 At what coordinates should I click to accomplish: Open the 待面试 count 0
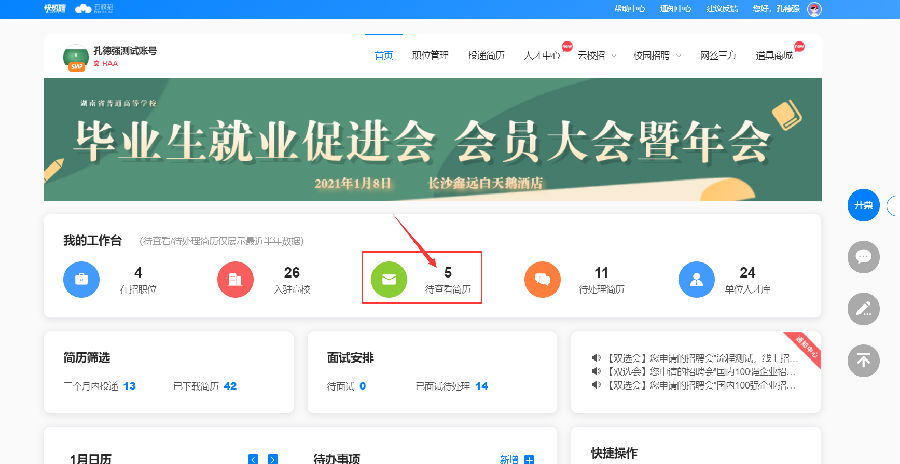click(363, 386)
